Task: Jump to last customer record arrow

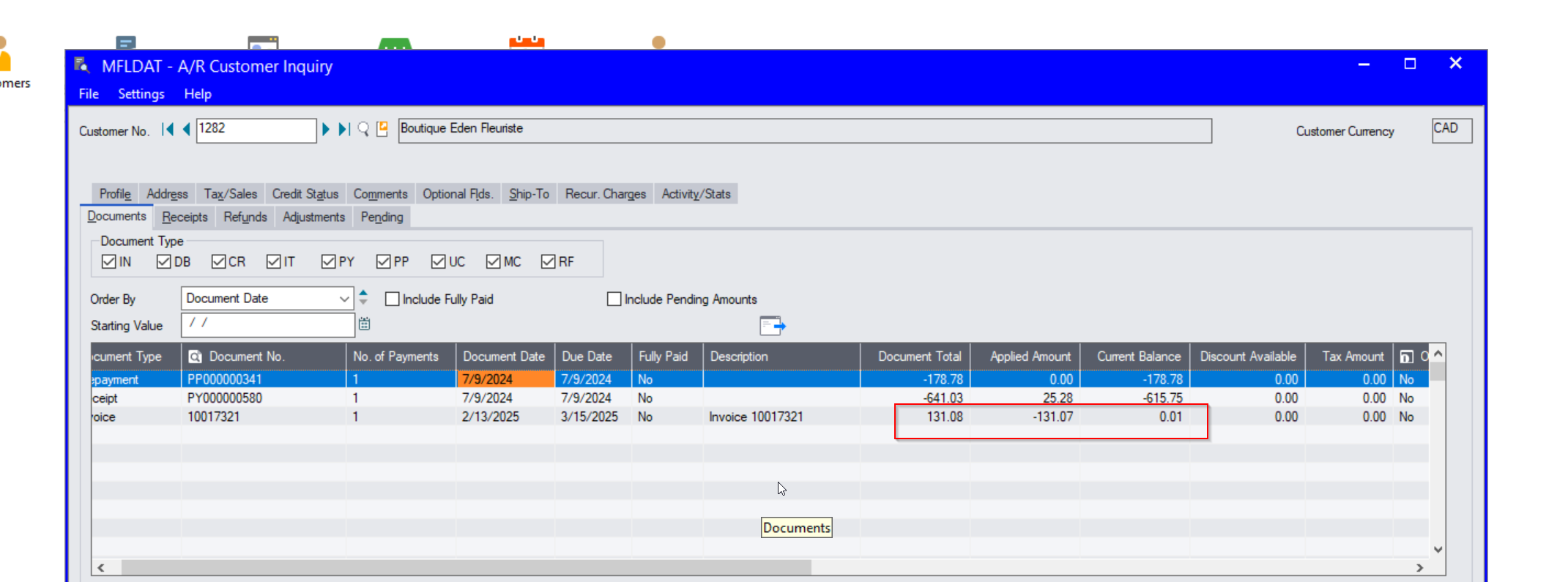Action: tap(343, 130)
